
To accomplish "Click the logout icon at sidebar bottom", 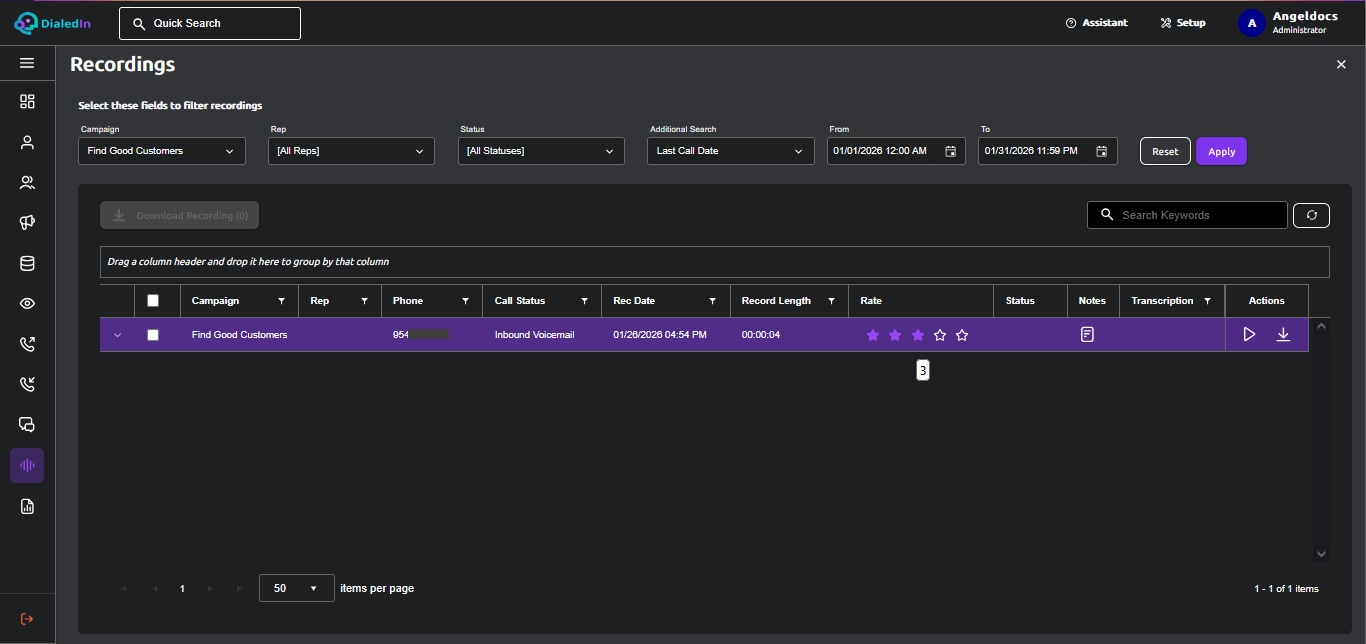I will pos(27,619).
